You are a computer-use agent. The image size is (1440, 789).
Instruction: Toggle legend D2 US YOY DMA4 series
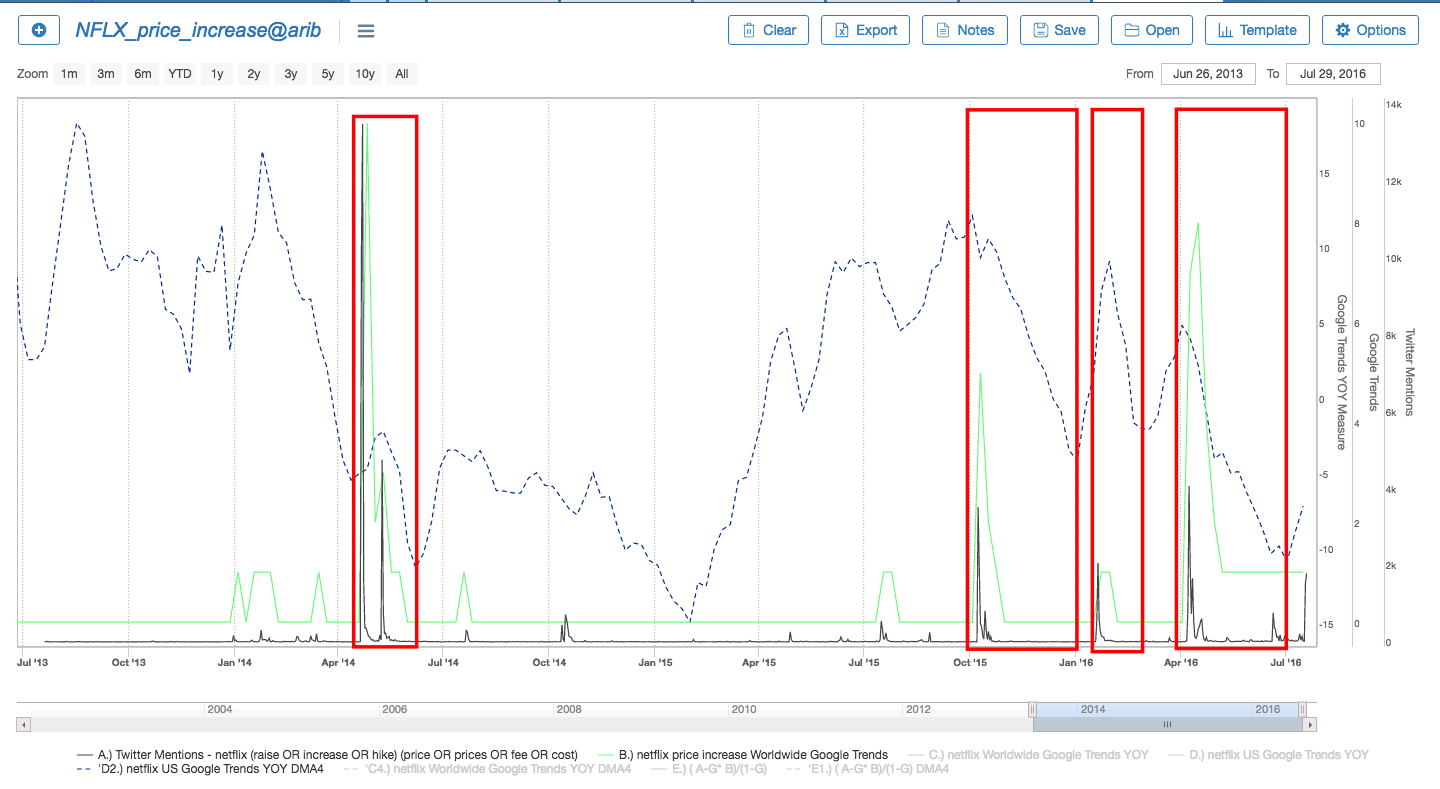click(200, 769)
